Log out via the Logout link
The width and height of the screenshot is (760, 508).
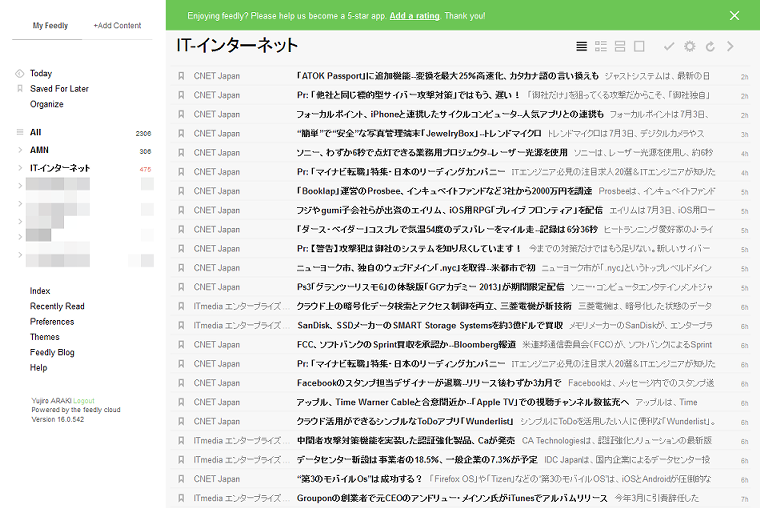coord(84,401)
